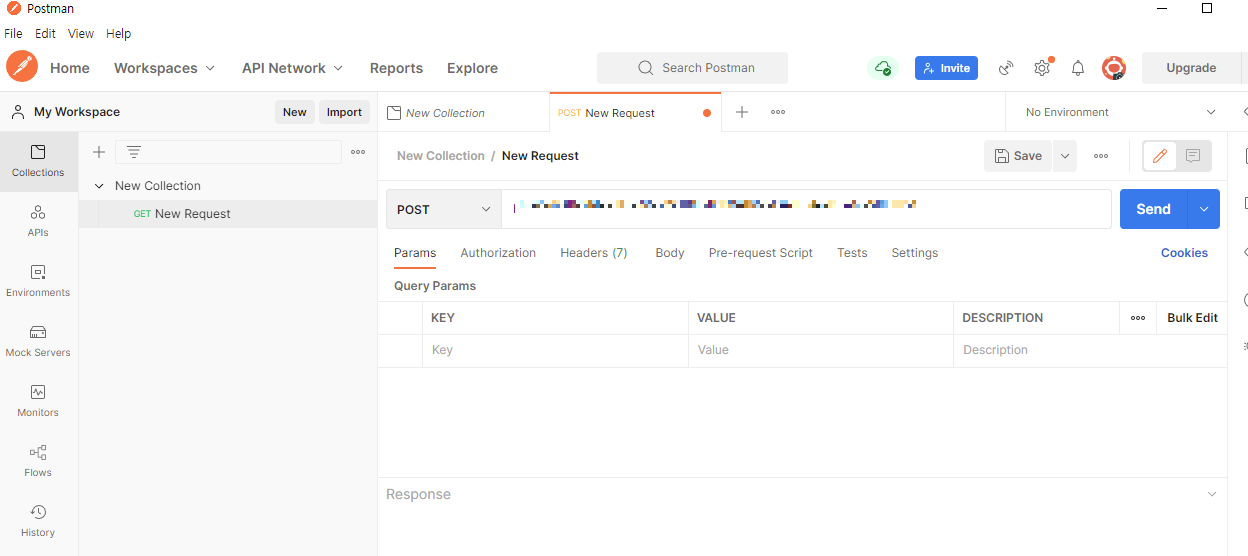
Task: Click the collections filter icon
Action: tap(134, 152)
